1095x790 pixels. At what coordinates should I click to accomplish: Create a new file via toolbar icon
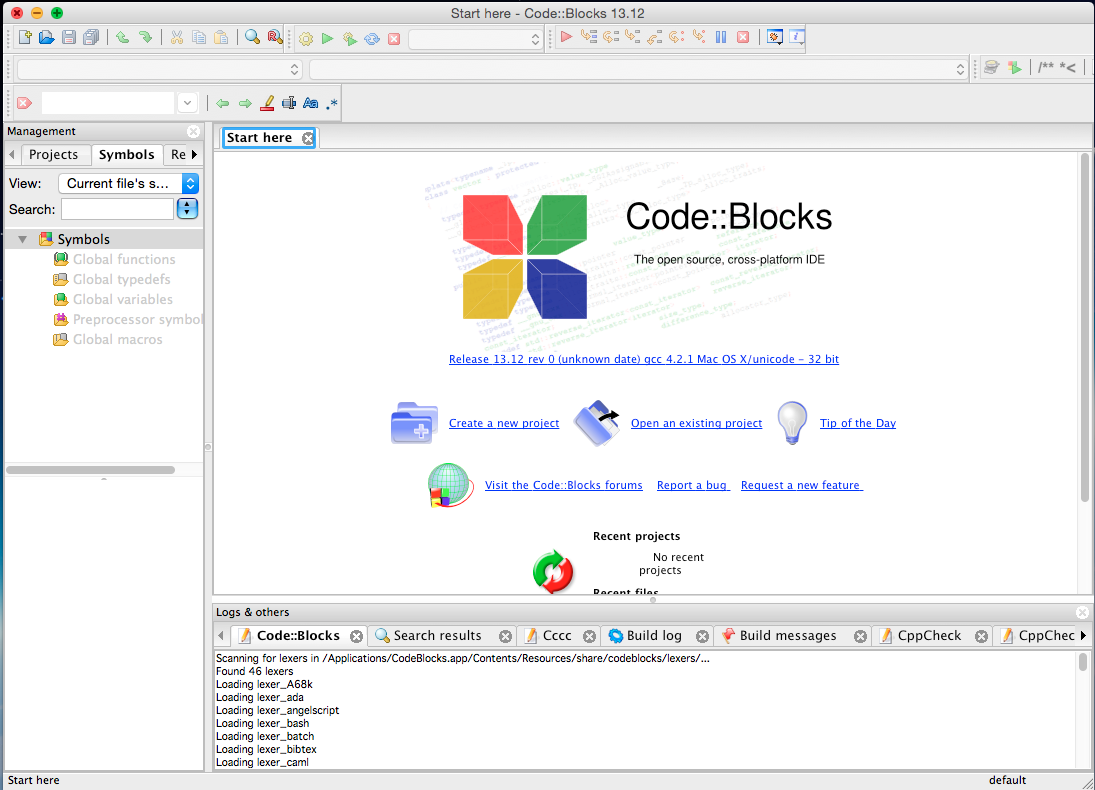coord(25,37)
